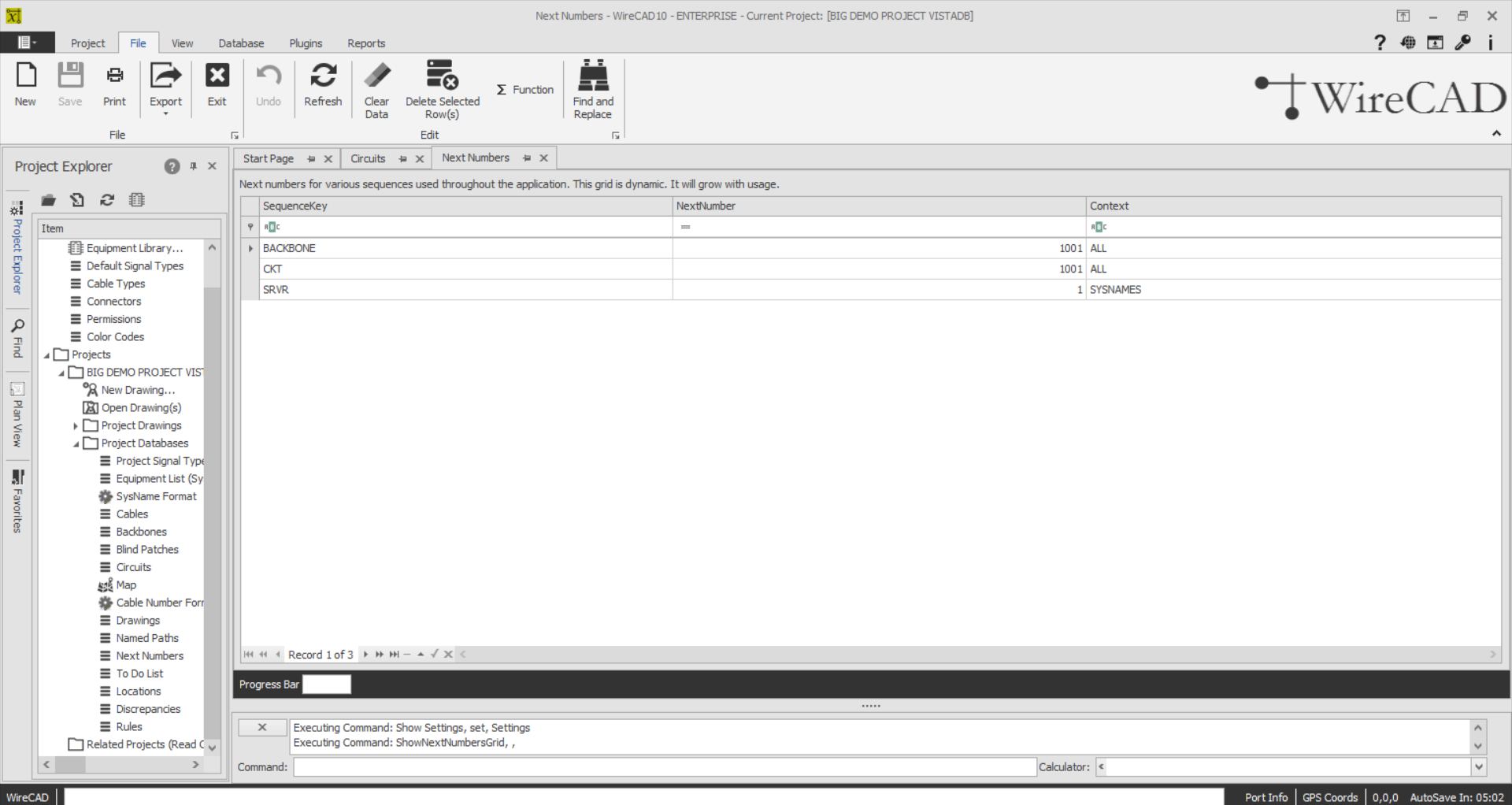Open SysName Format tree item
1512x805 pixels.
[157, 496]
